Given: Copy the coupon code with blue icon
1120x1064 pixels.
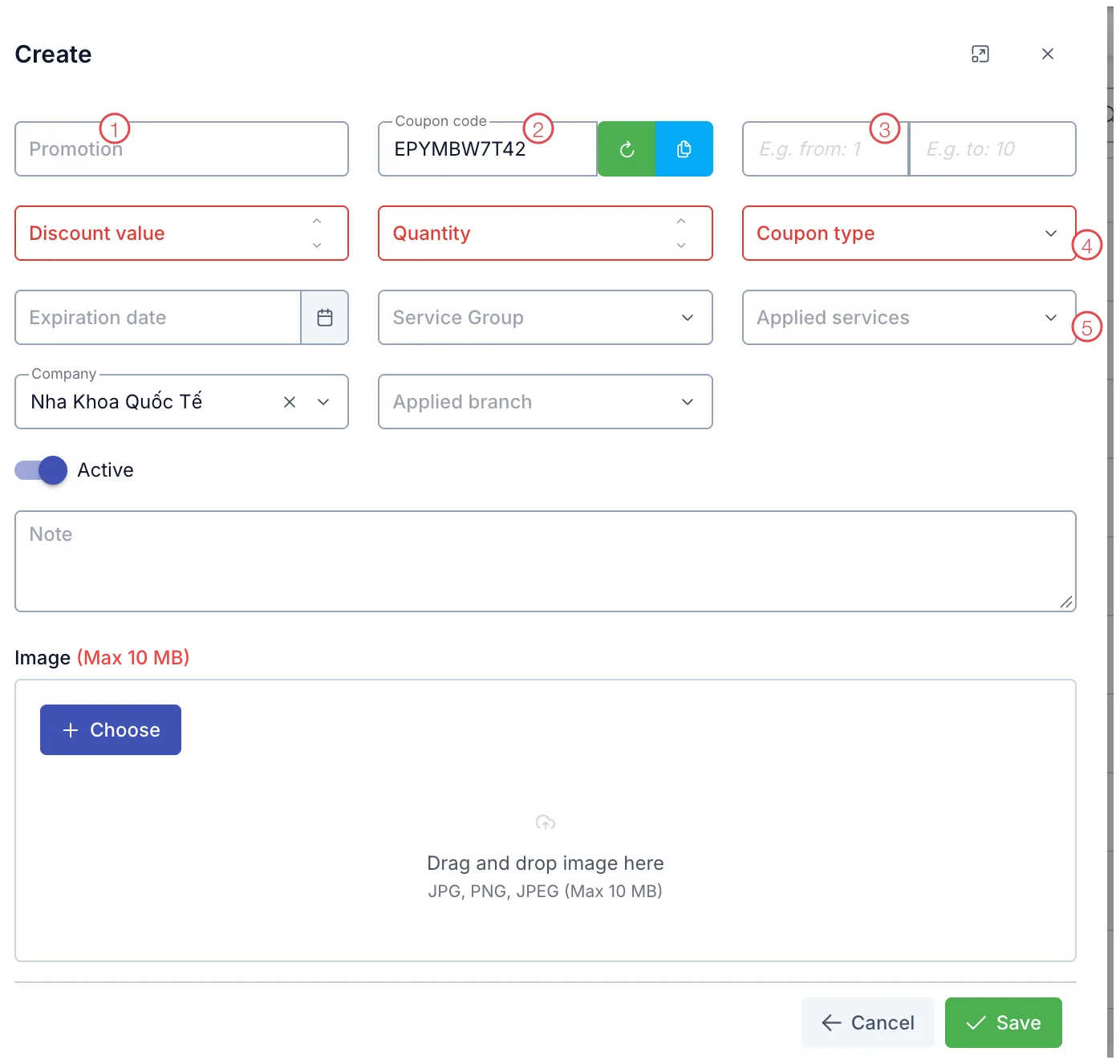Looking at the screenshot, I should click(x=684, y=149).
